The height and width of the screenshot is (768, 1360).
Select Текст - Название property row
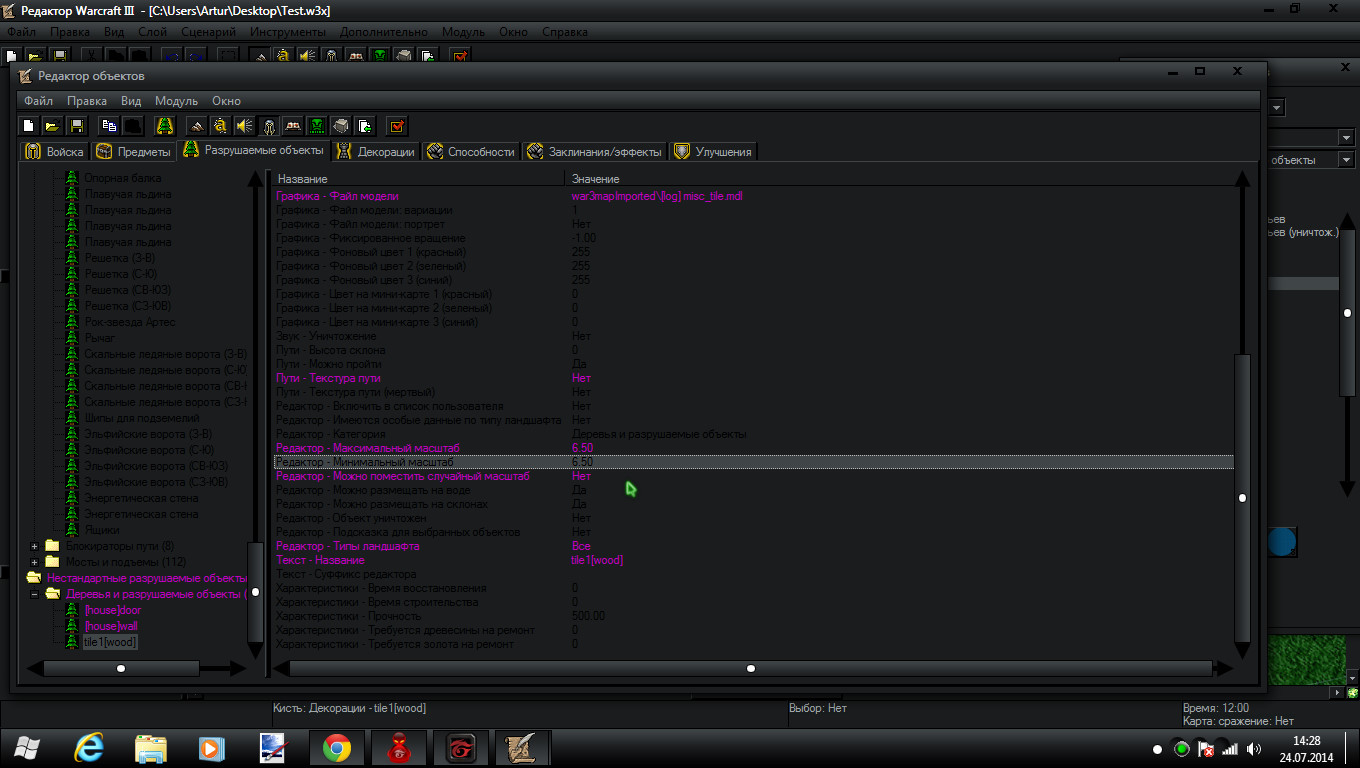(x=753, y=560)
